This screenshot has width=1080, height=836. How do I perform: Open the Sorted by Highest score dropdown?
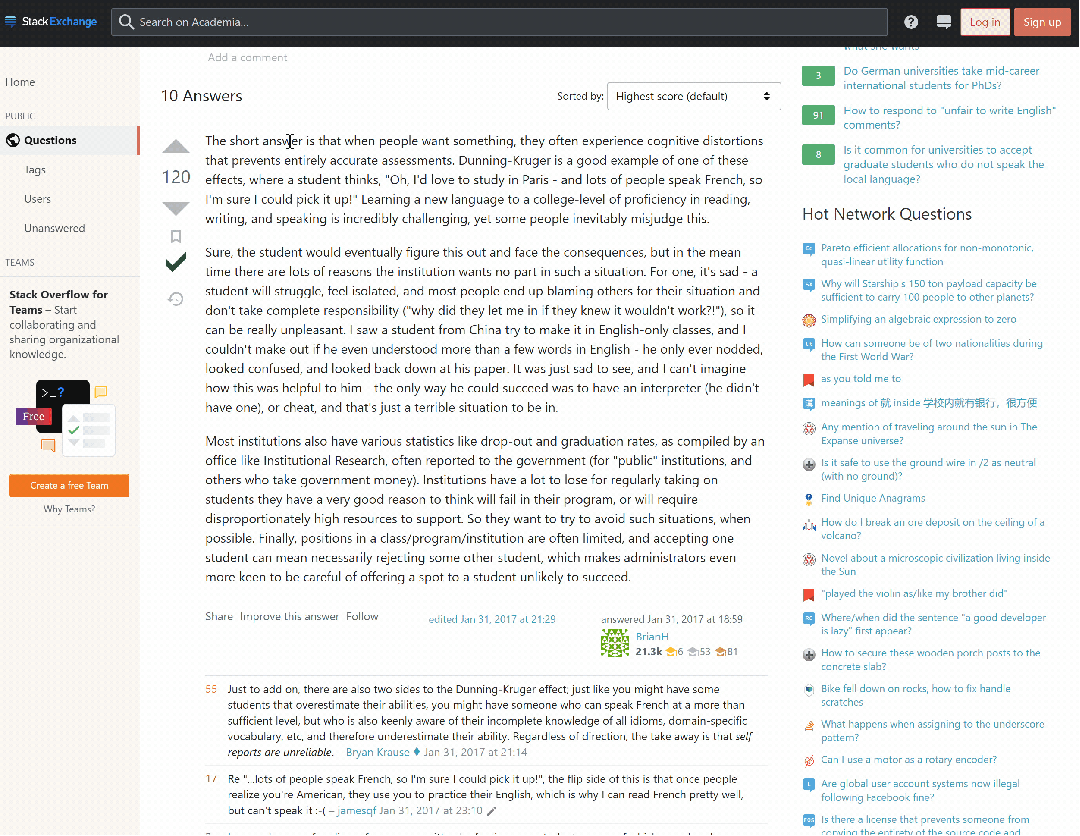click(x=693, y=96)
